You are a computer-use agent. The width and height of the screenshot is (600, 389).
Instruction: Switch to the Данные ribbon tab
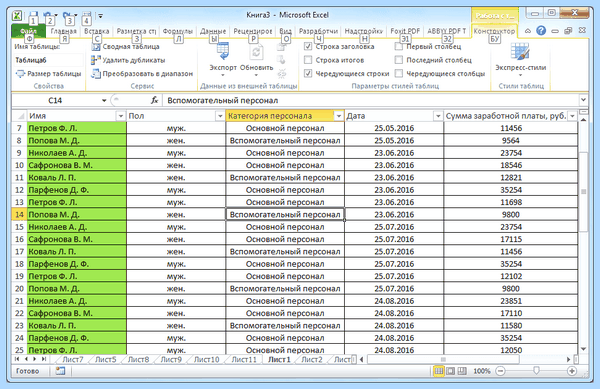[x=213, y=31]
